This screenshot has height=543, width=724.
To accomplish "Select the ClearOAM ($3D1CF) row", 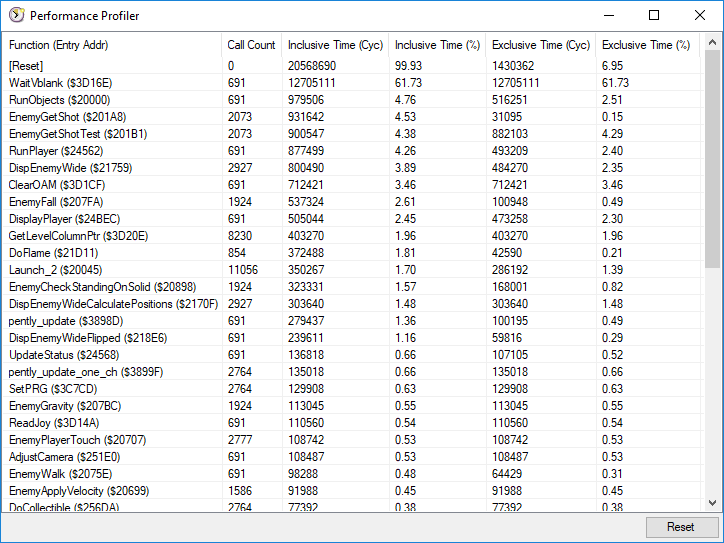I will 353,185.
